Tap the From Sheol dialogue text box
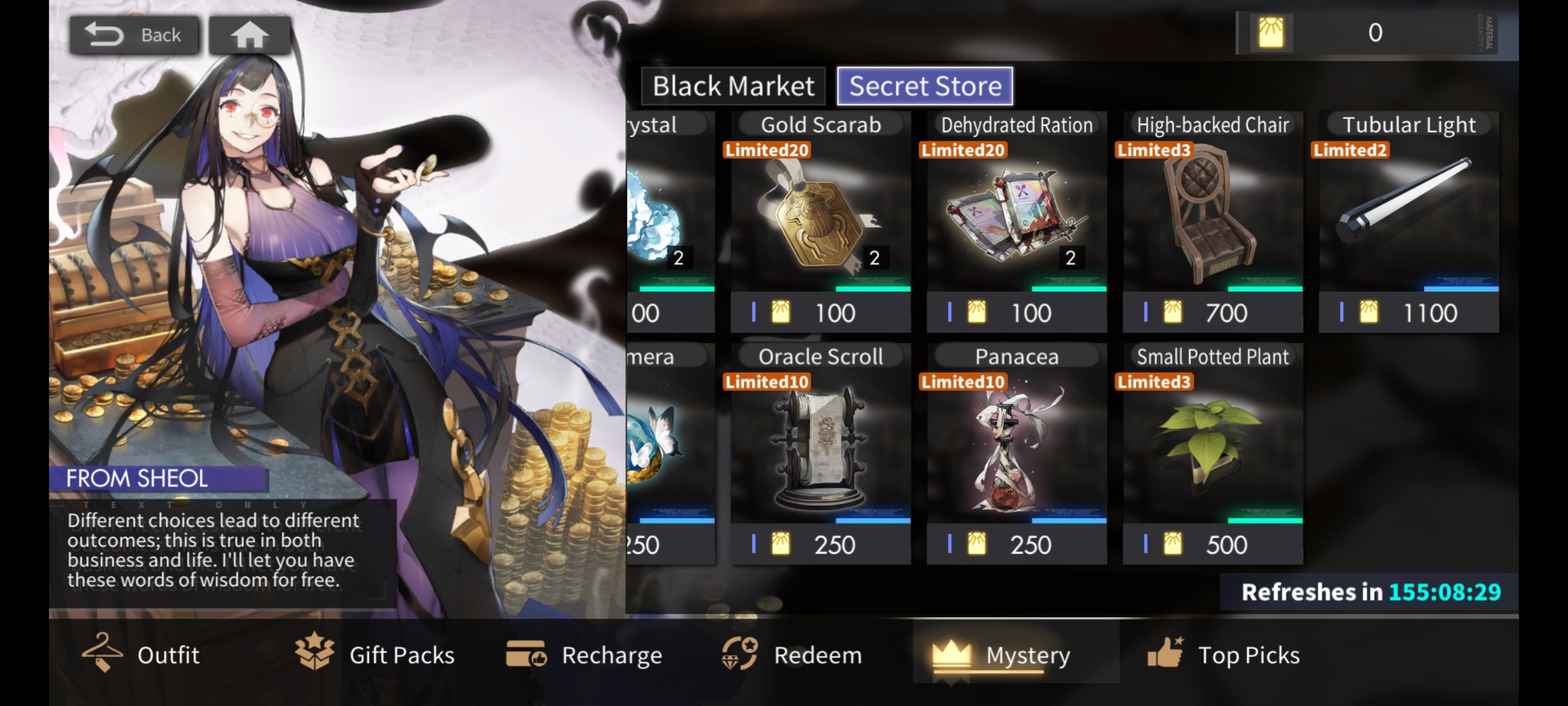The height and width of the screenshot is (706, 1568). click(222, 551)
